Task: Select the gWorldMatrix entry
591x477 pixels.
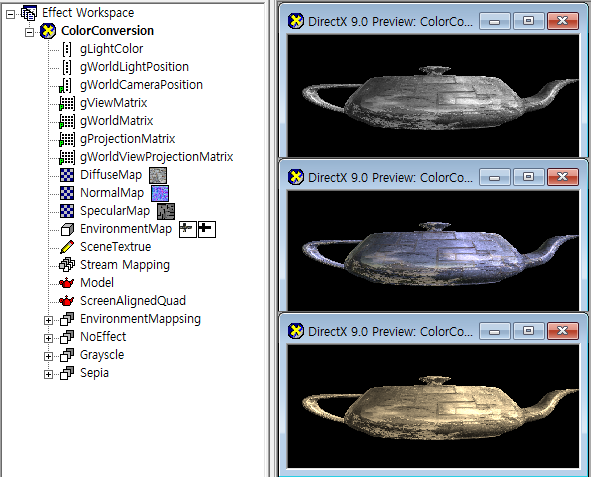Action: (116, 121)
